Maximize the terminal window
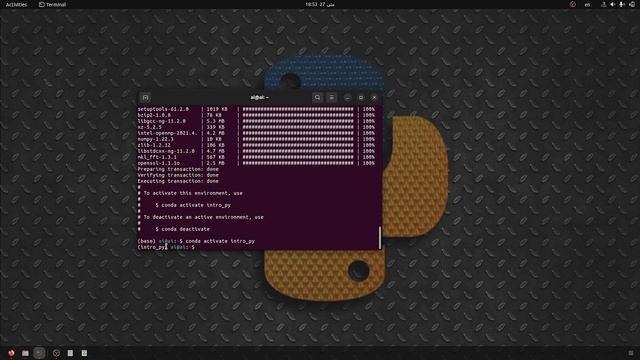 pyautogui.click(x=361, y=98)
